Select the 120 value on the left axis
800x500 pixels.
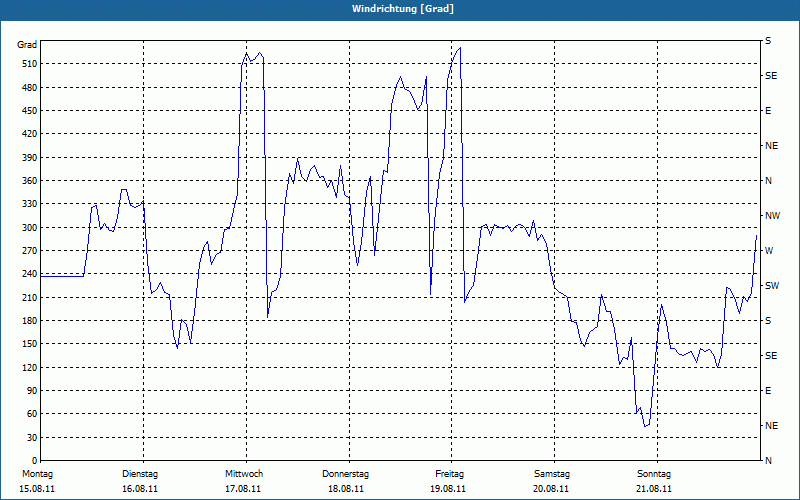point(30,367)
